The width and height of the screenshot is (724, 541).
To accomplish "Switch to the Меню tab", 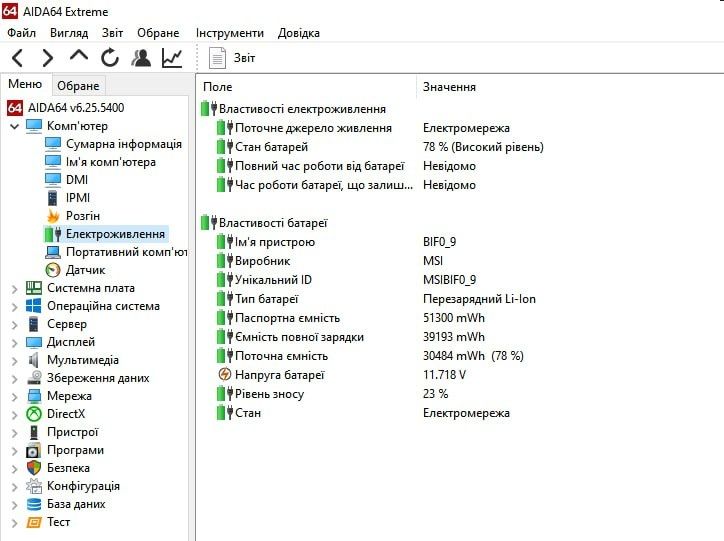I will tap(25, 84).
